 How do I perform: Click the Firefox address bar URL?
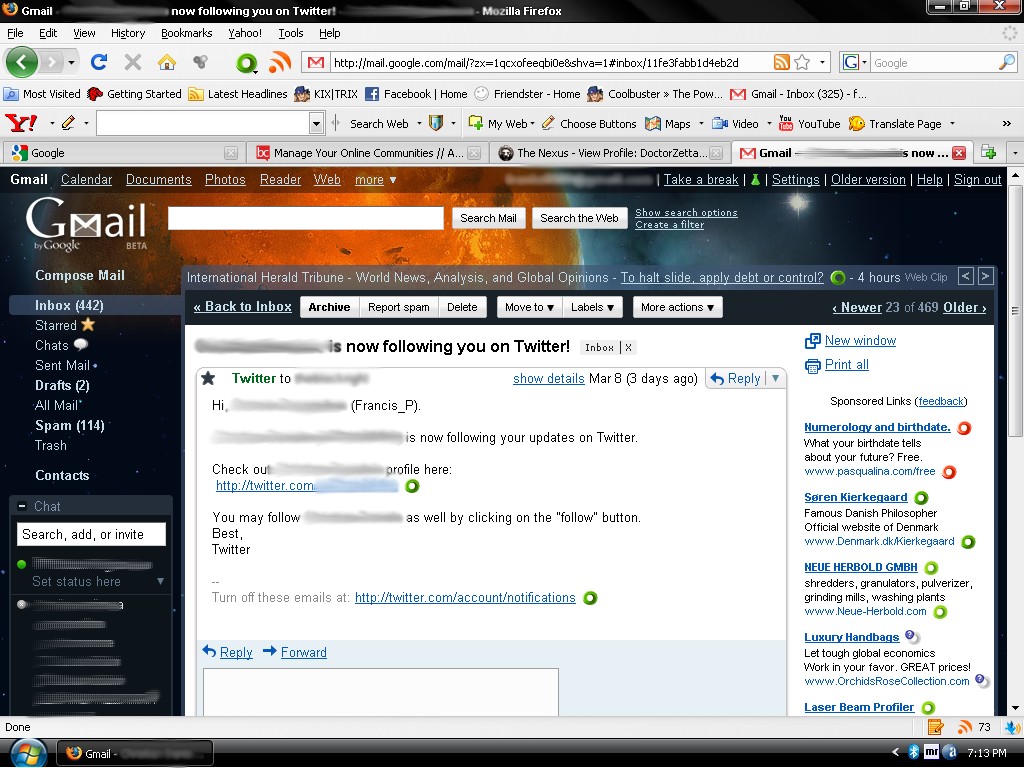pyautogui.click(x=536, y=63)
